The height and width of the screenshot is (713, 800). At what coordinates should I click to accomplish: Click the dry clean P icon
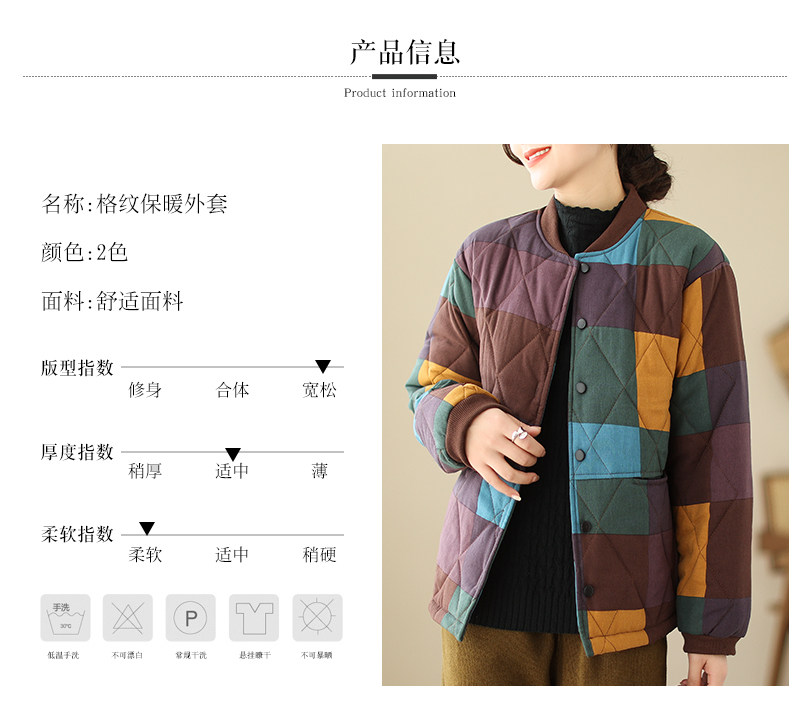point(191,618)
